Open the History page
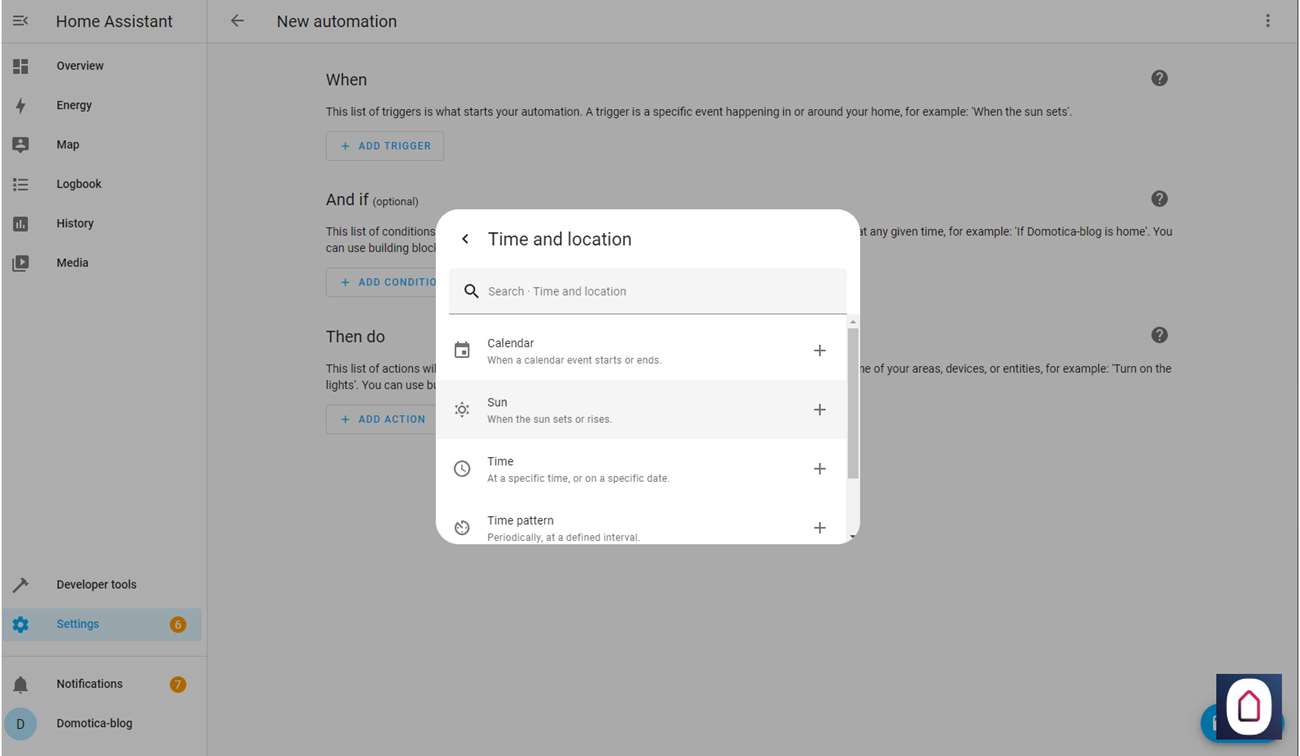Screen dimensions: 1300x756 [75, 223]
